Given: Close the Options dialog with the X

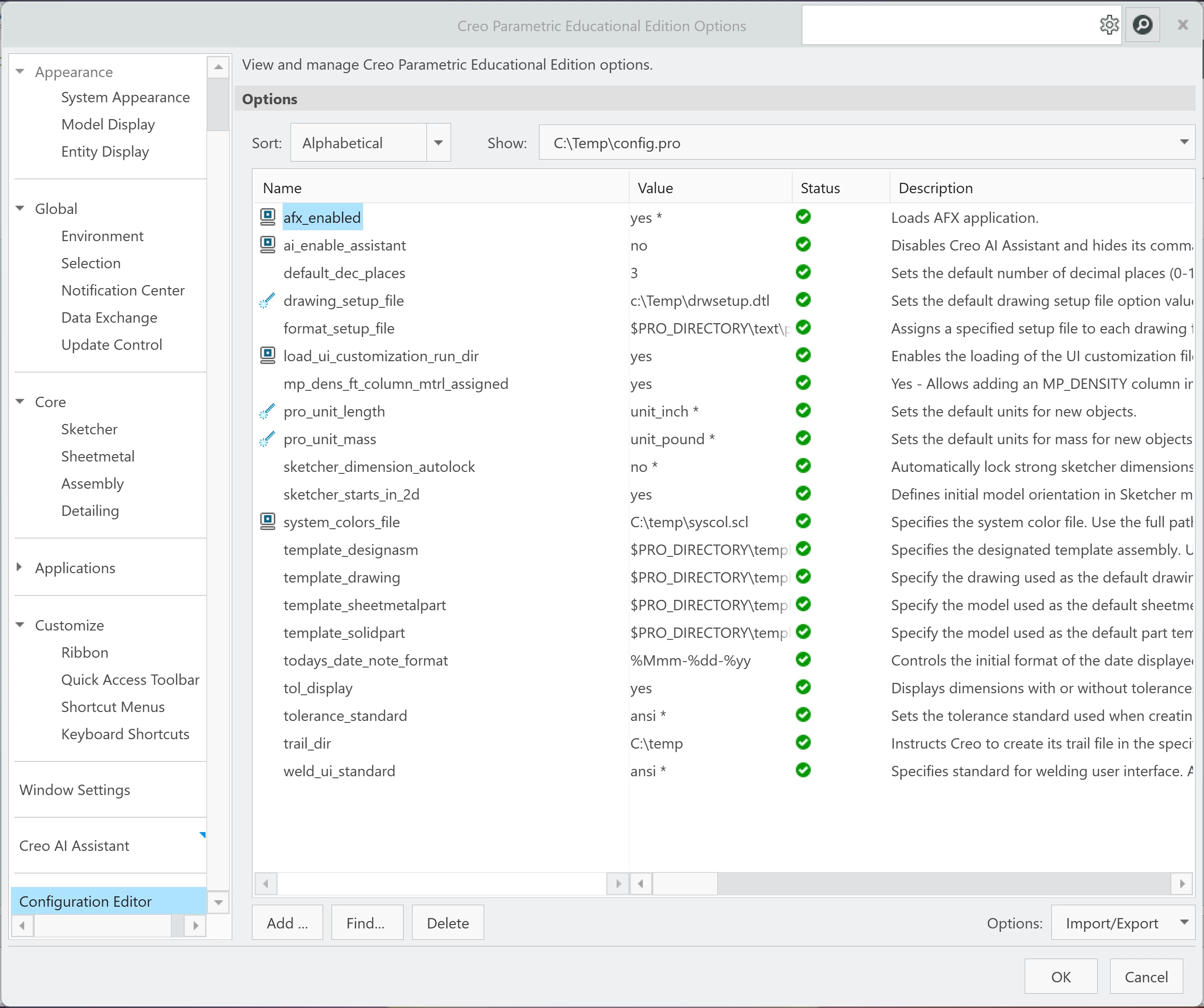Looking at the screenshot, I should [1182, 25].
